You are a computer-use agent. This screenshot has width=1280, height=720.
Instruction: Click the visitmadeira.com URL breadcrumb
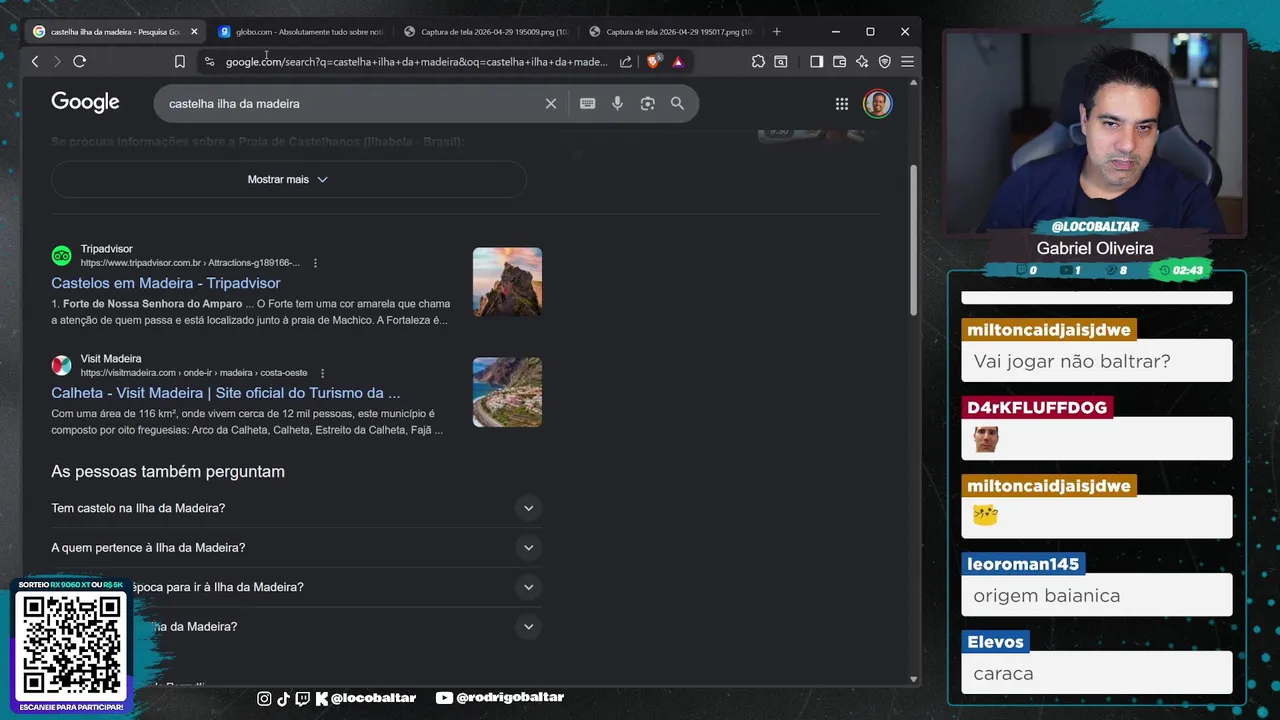coord(194,373)
